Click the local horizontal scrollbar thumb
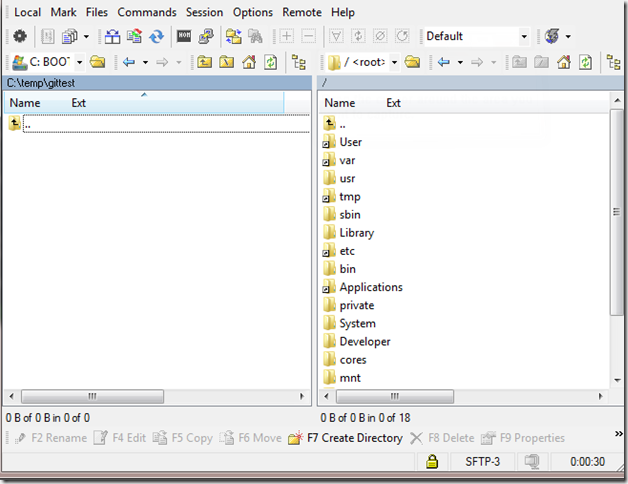This screenshot has width=628, height=484. (x=92, y=396)
